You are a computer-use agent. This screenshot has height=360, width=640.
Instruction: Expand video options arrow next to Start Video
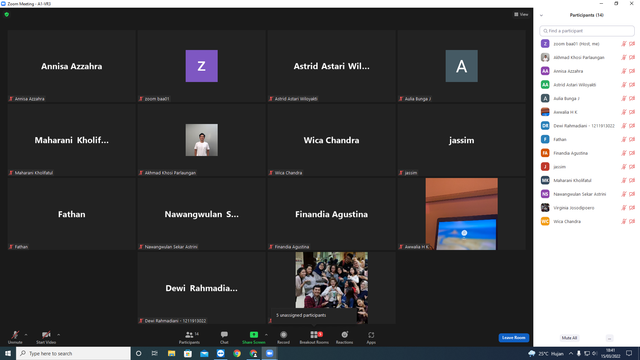point(58,335)
